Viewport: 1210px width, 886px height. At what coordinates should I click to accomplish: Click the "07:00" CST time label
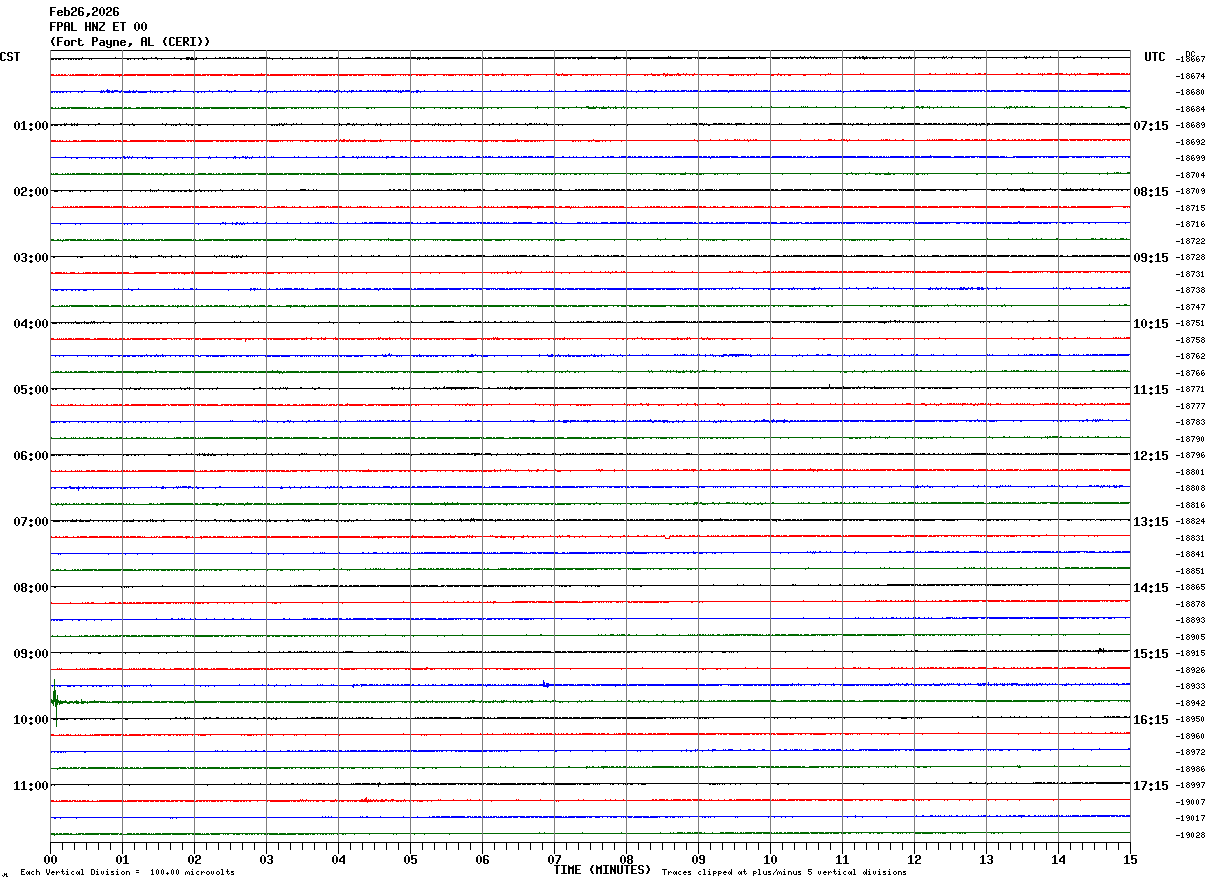pos(31,522)
